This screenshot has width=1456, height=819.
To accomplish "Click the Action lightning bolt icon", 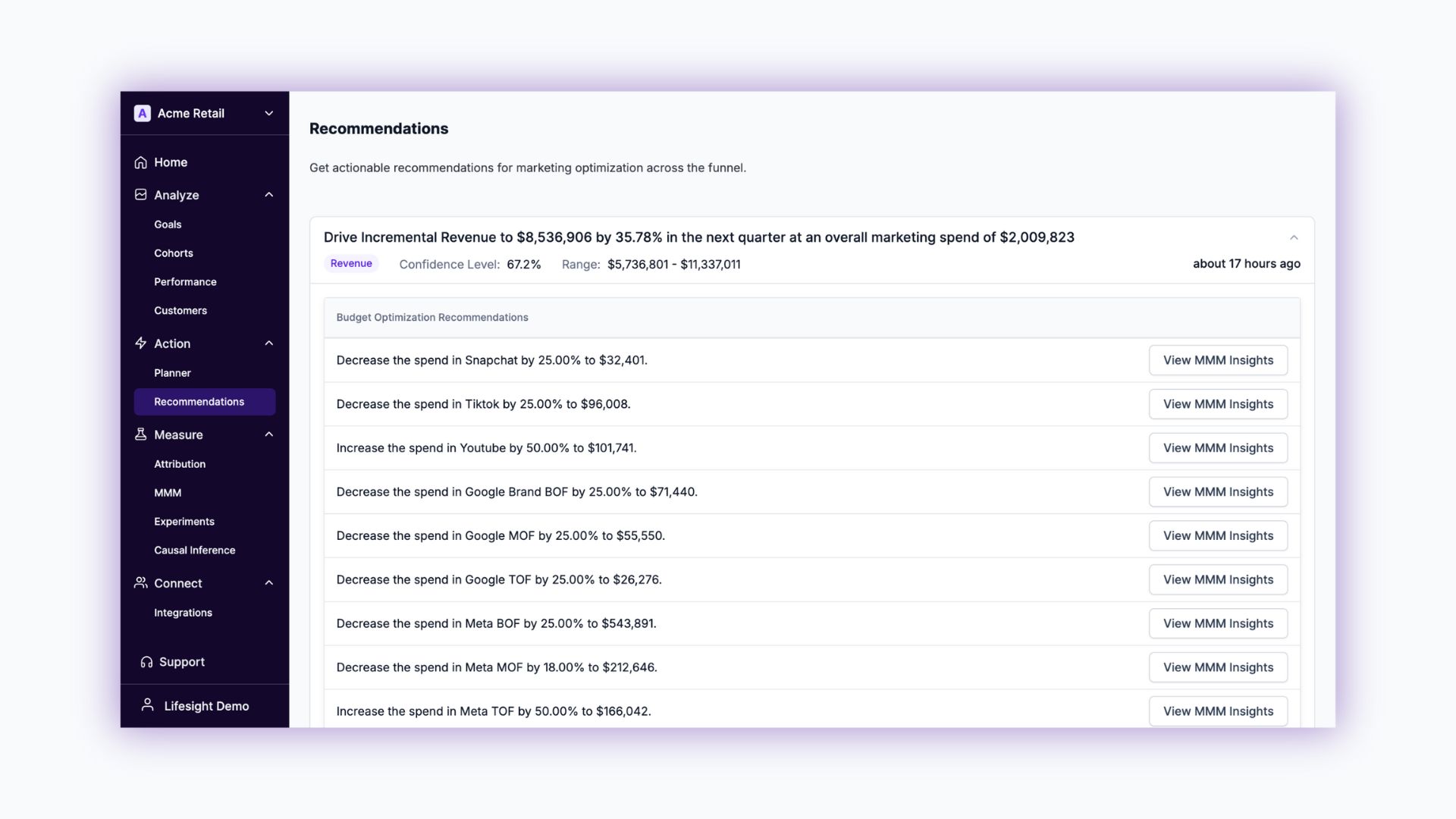I will click(x=140, y=344).
